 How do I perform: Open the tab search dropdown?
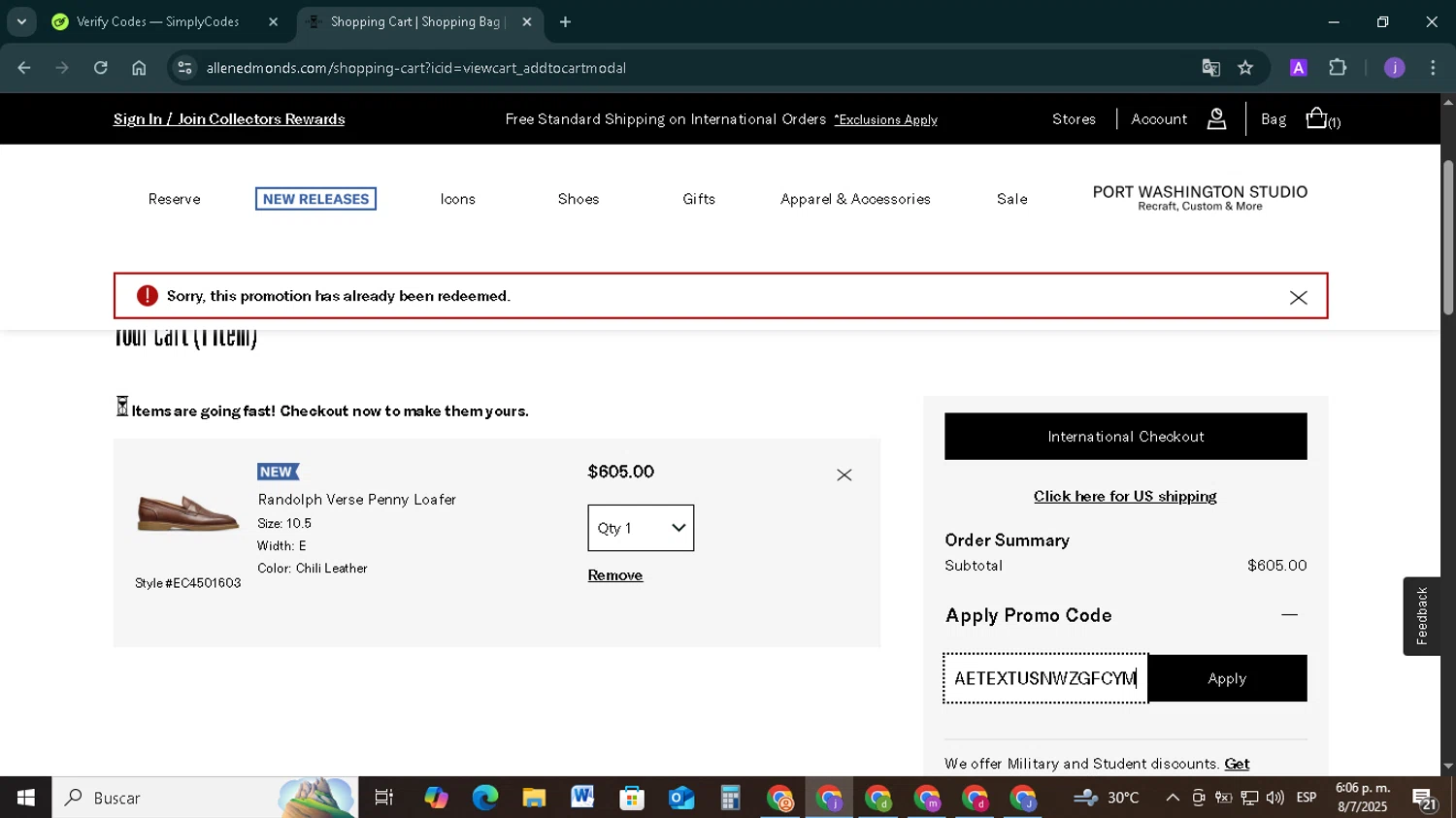21,21
